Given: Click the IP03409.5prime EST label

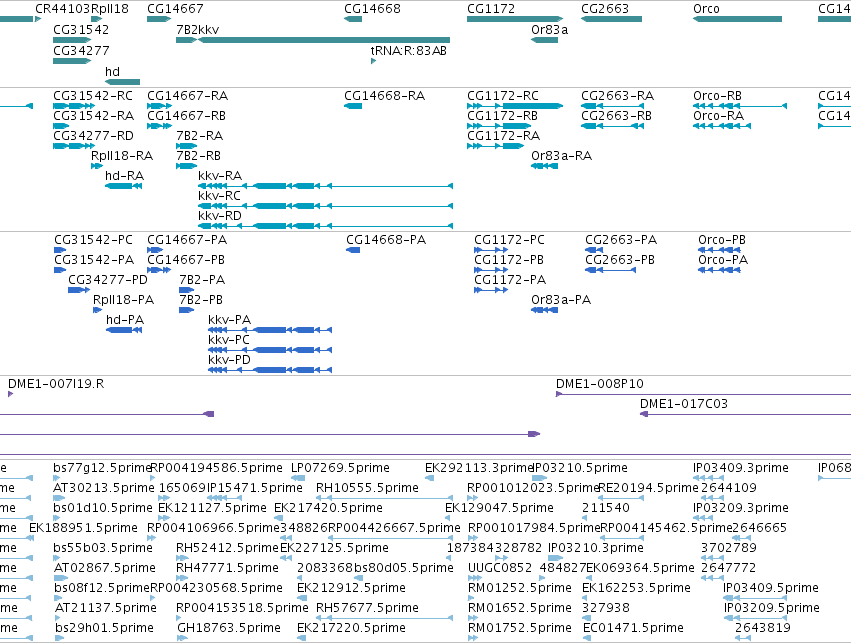Looking at the screenshot, I should [771, 588].
